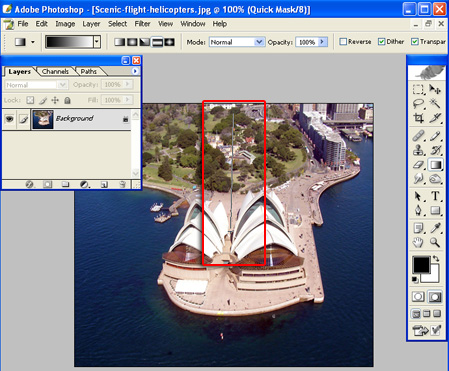Click the Delete layer trash icon
The height and width of the screenshot is (371, 449).
click(x=122, y=184)
